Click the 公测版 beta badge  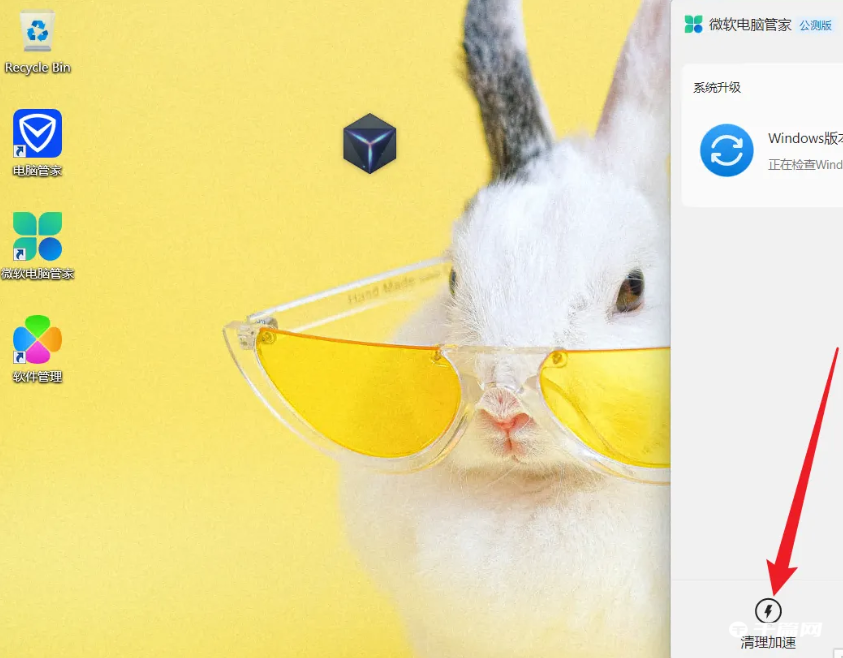(x=815, y=26)
